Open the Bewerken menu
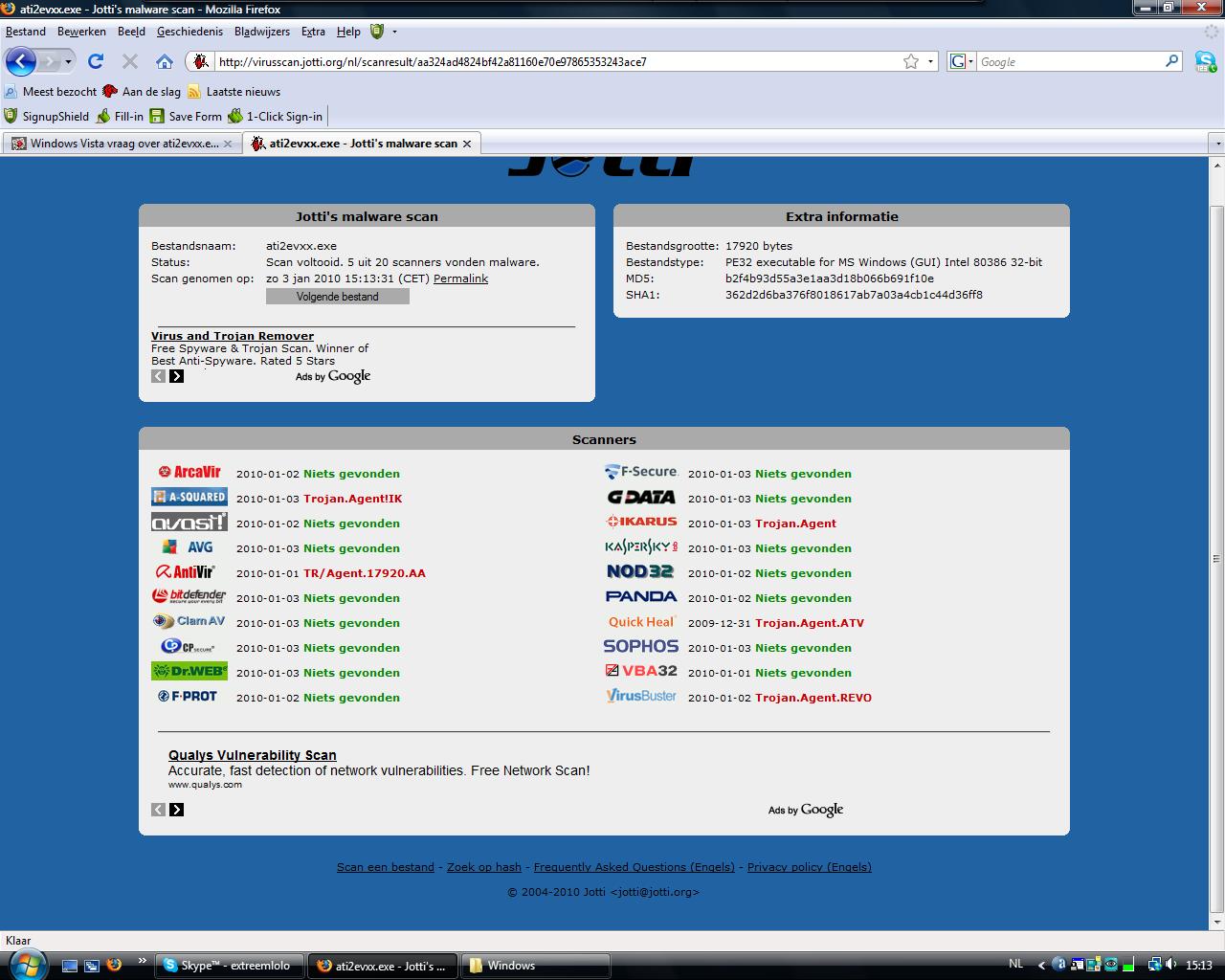Screen dimensions: 1225x980 (81, 32)
